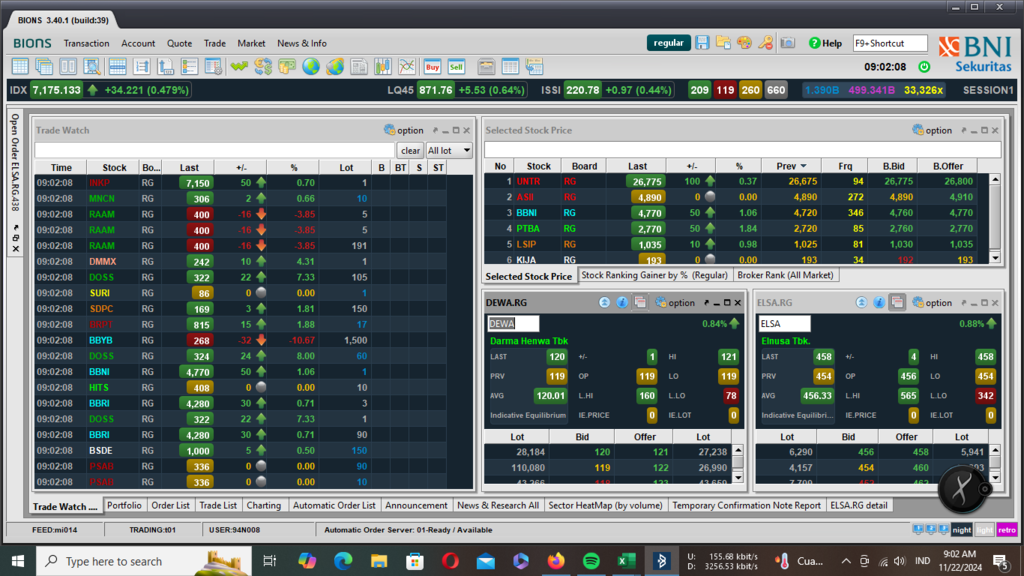The height and width of the screenshot is (576, 1024).
Task: Switch to retro theme
Action: point(1006,530)
